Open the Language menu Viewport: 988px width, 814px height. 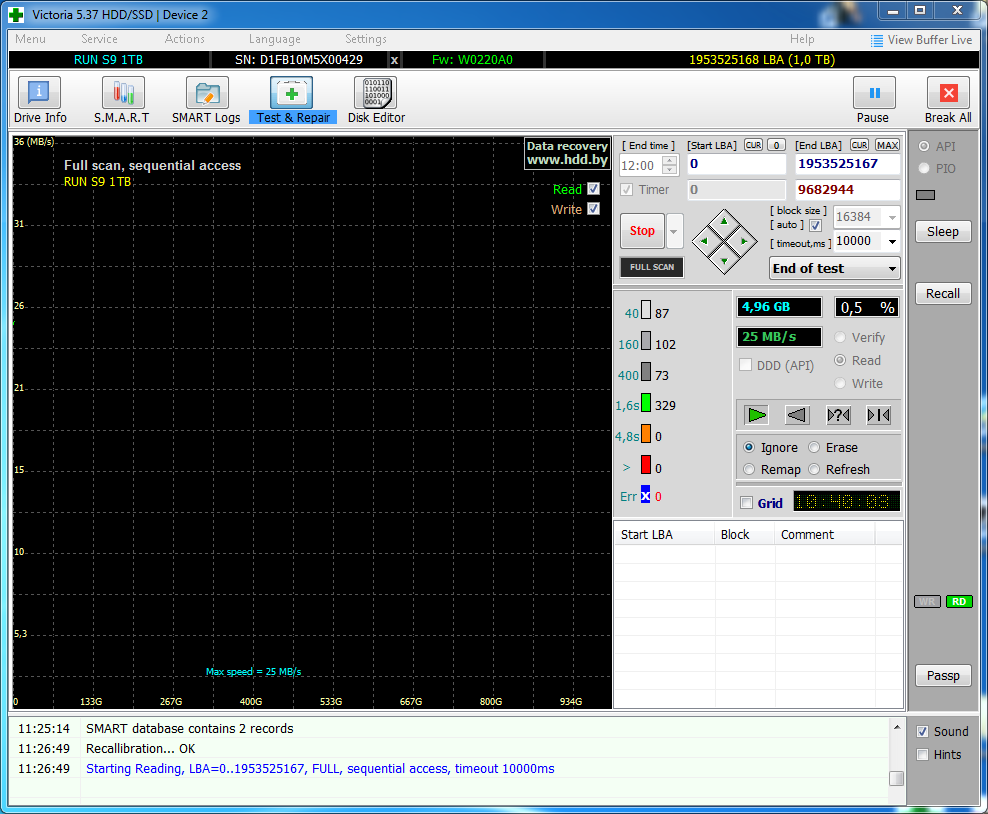pos(275,39)
